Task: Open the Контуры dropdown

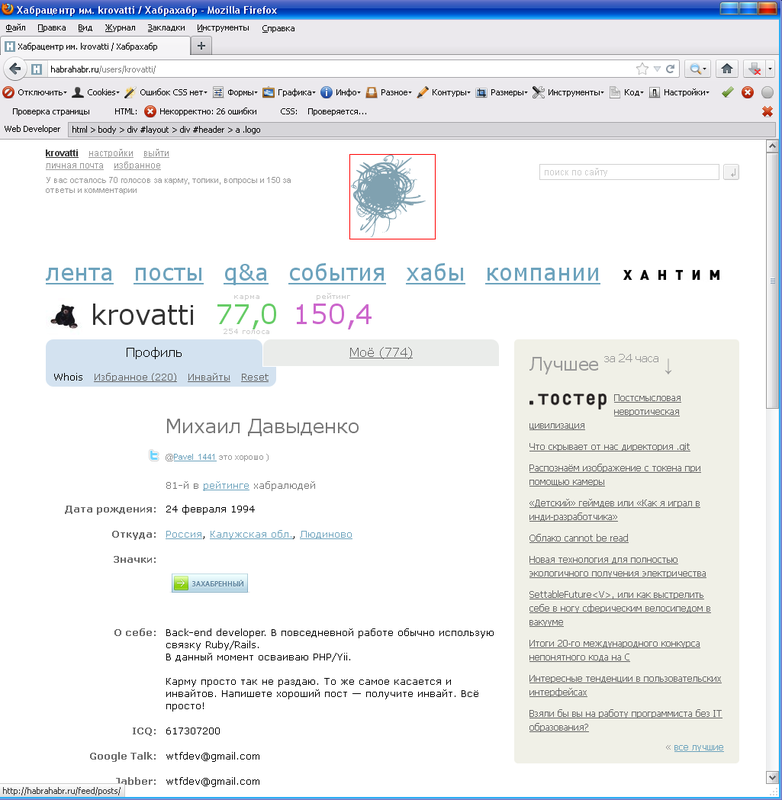Action: [x=444, y=92]
